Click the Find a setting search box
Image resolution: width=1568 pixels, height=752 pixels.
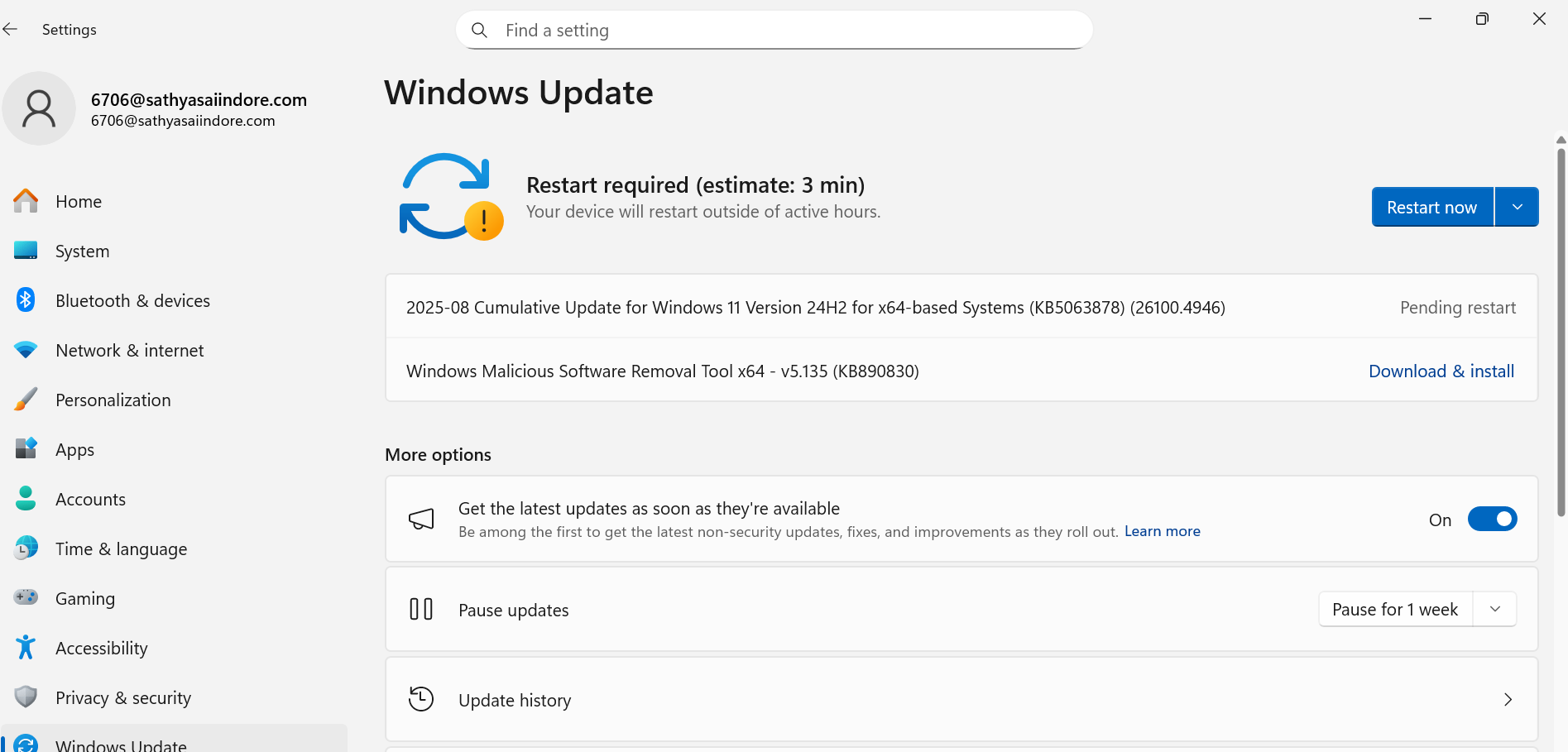(774, 31)
